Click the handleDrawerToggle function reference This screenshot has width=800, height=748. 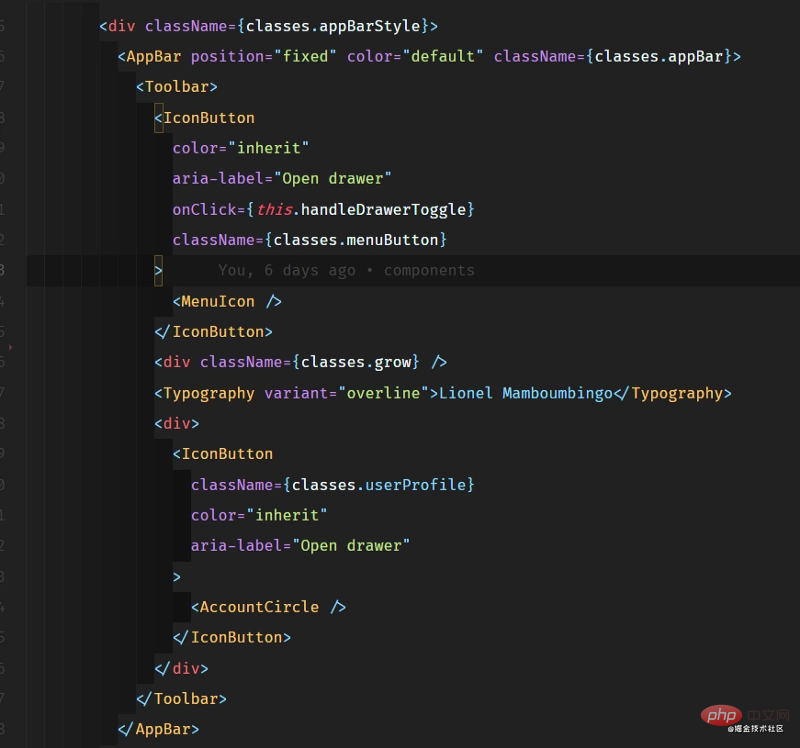(380, 209)
